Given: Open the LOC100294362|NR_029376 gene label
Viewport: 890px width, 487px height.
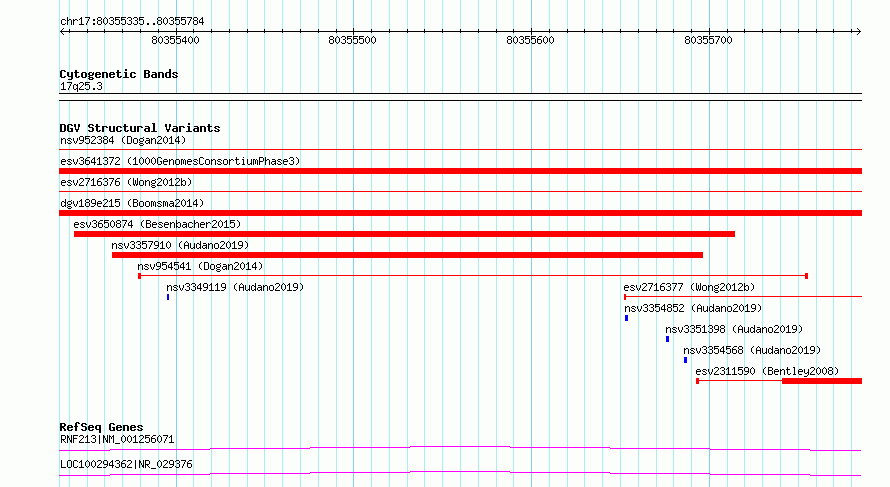Looking at the screenshot, I should coord(126,464).
